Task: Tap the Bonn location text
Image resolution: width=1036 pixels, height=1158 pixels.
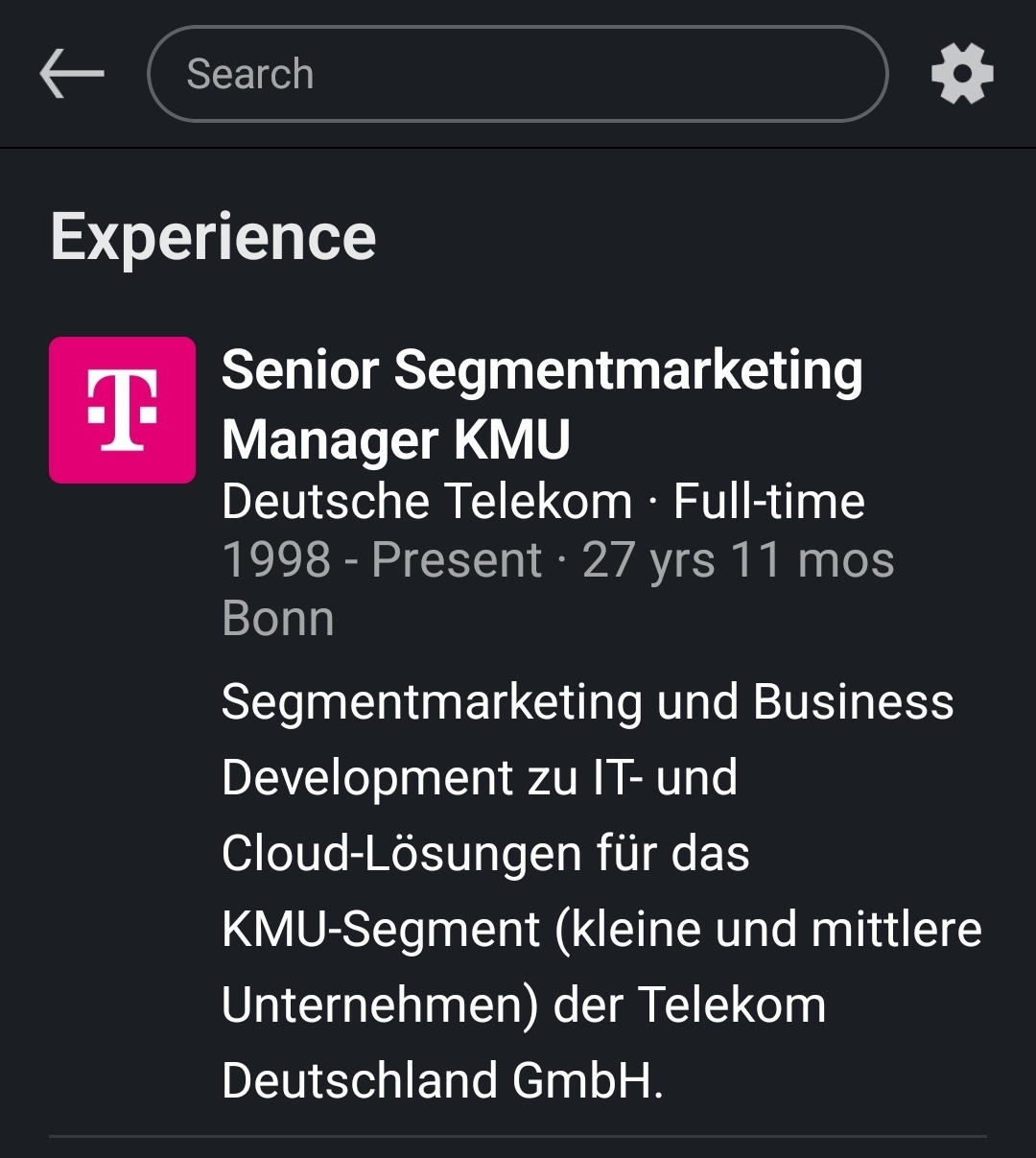Action: pos(278,619)
